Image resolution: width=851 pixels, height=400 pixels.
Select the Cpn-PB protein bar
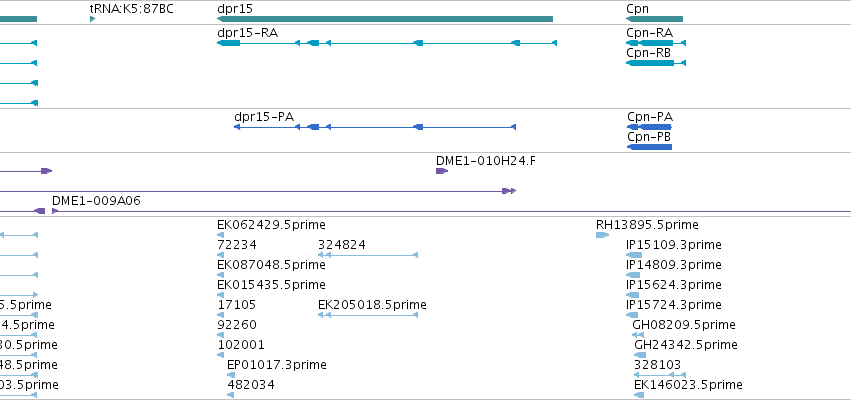click(x=649, y=147)
